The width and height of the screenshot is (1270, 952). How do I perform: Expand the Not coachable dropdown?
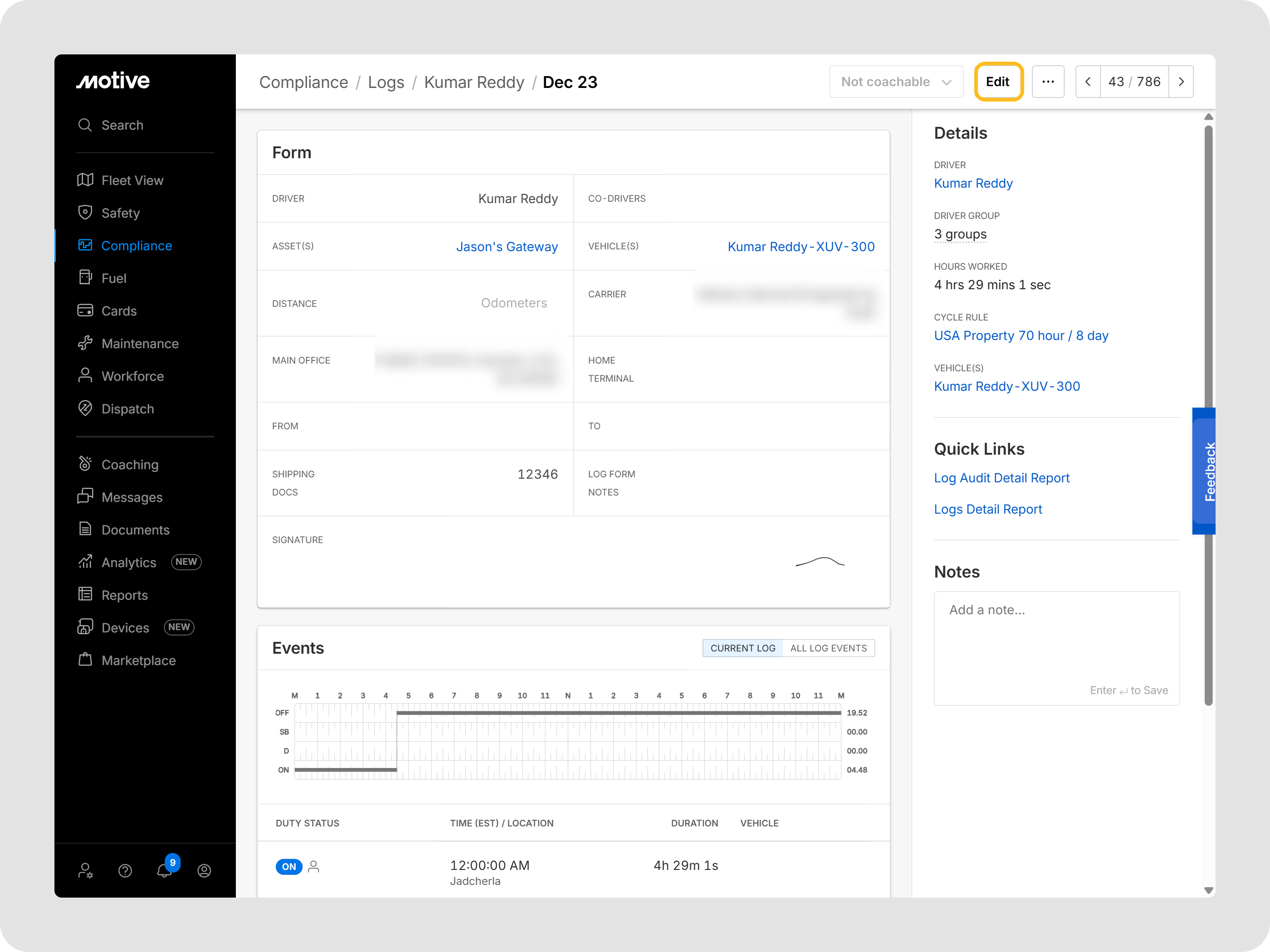[896, 82]
